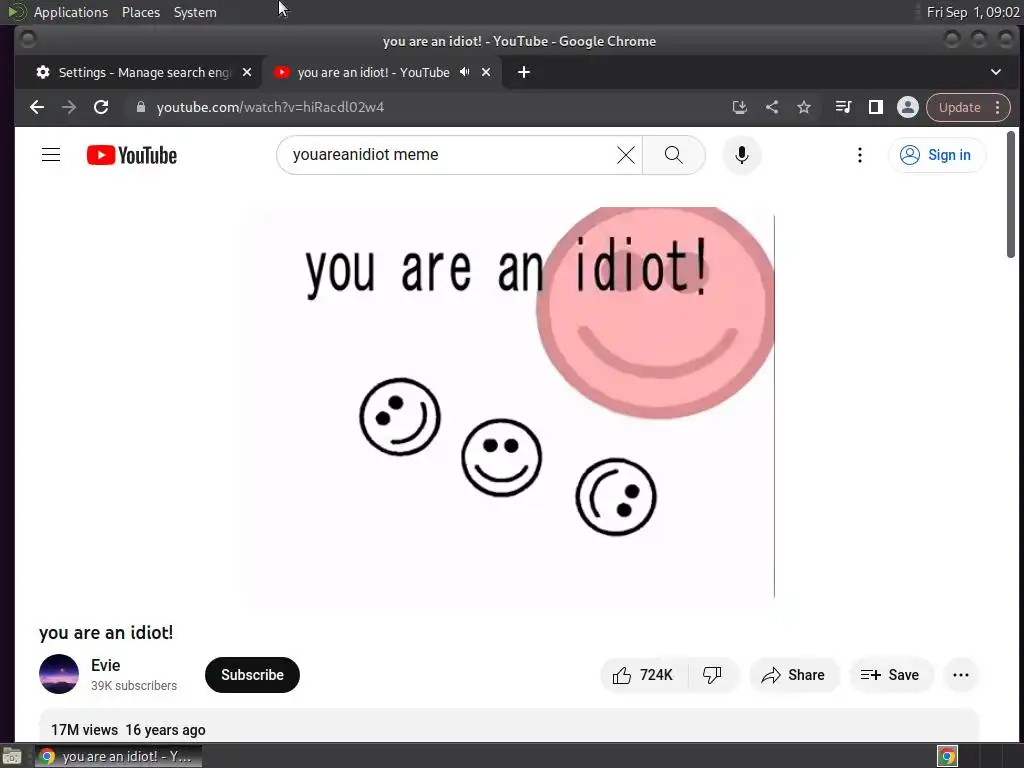
Task: Click the Update button in Chrome
Action: (x=959, y=107)
